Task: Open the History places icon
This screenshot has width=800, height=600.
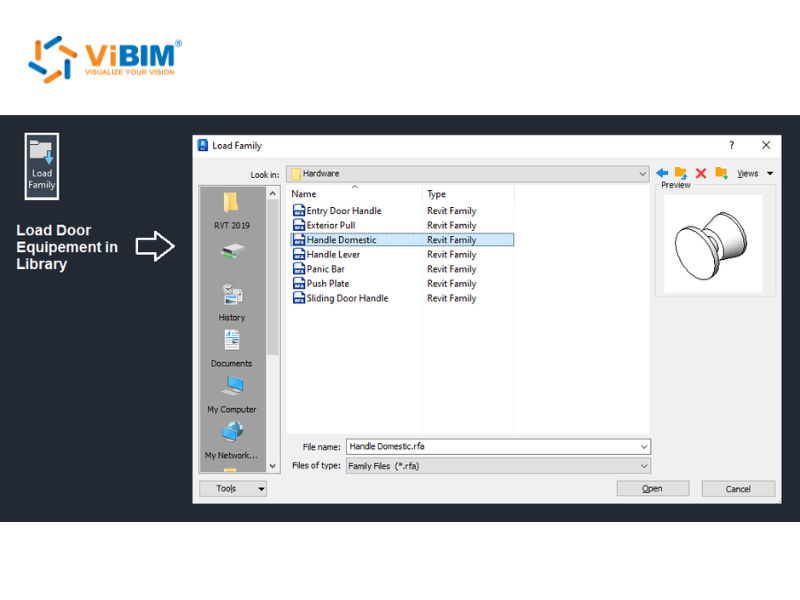Action: click(x=232, y=294)
